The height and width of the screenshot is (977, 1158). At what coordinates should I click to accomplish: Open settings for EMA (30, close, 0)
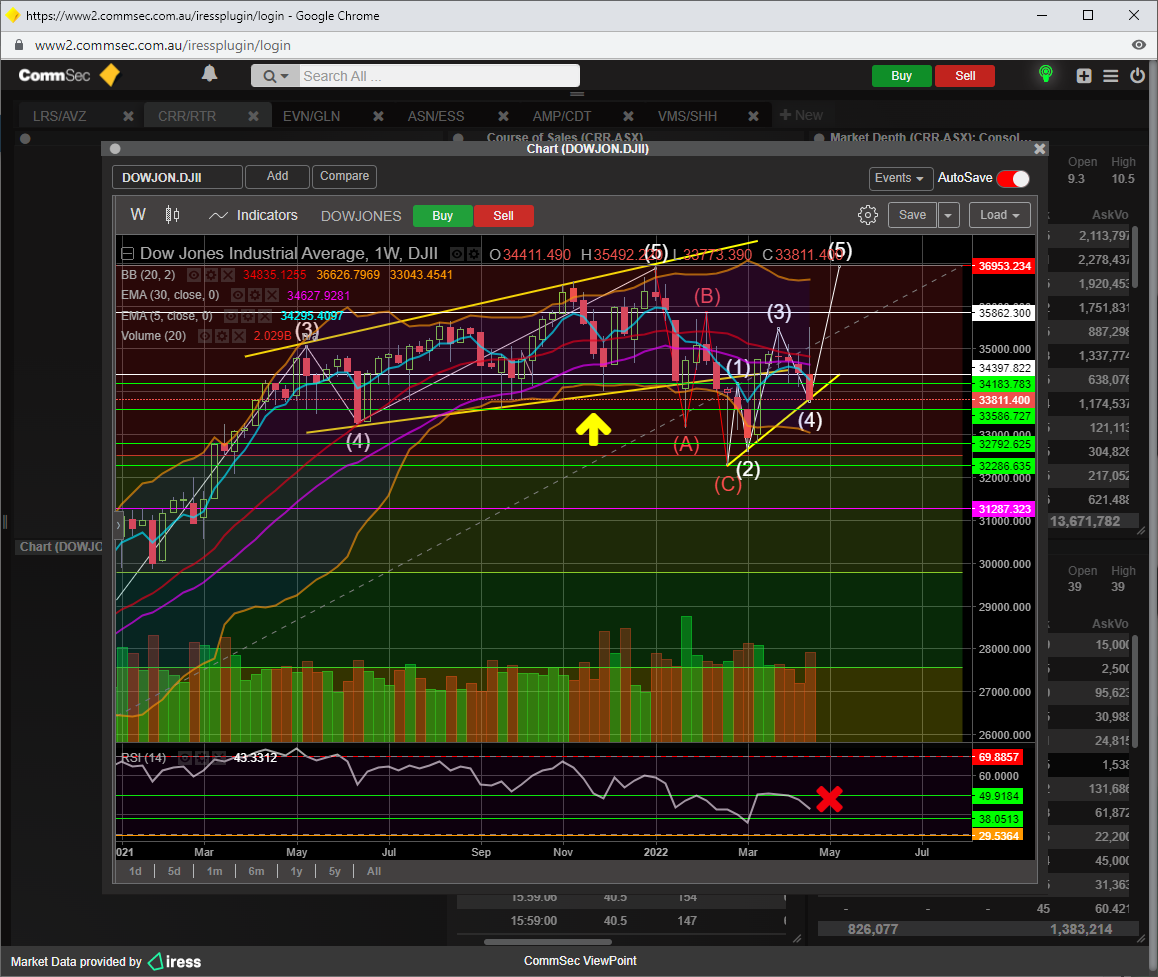(x=255, y=295)
